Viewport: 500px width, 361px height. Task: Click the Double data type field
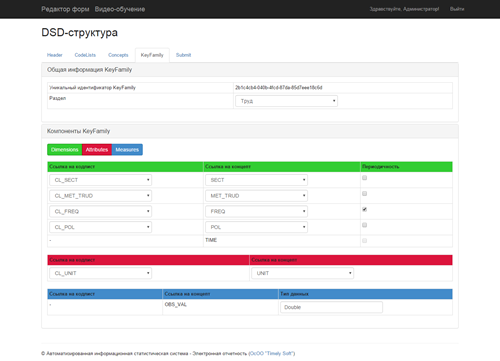[x=331, y=307]
